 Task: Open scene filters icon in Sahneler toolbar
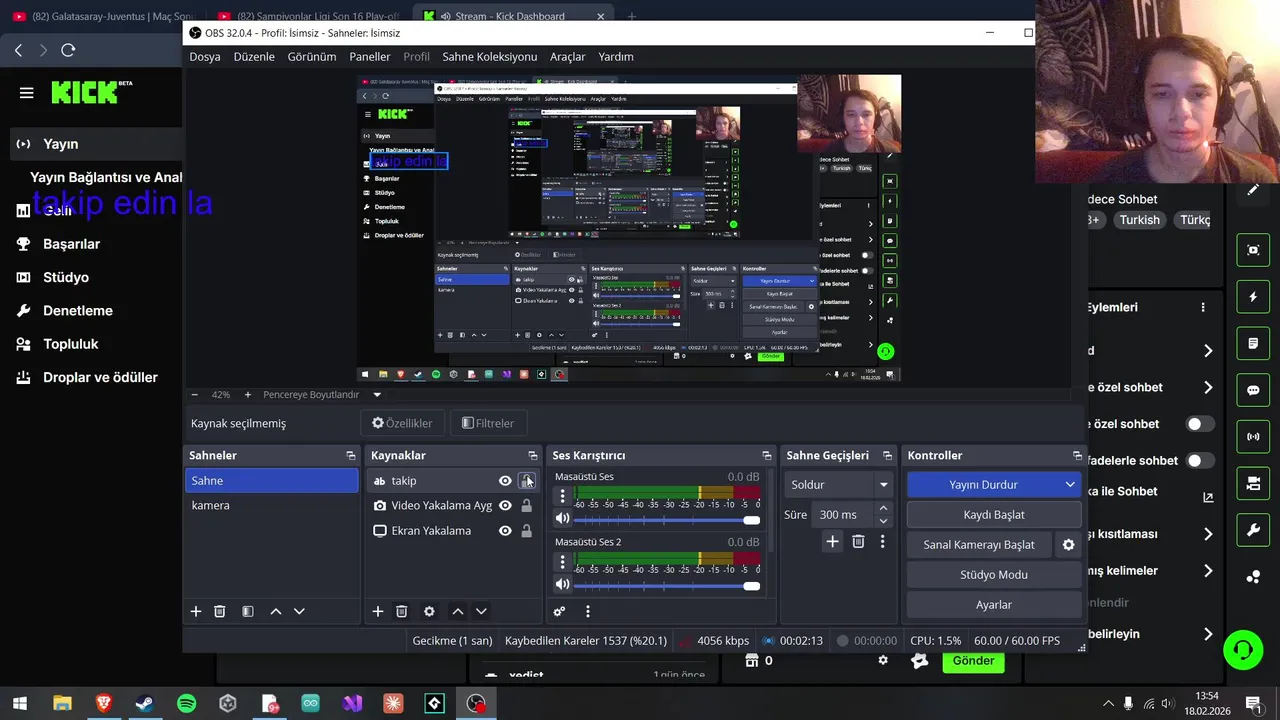point(248,611)
